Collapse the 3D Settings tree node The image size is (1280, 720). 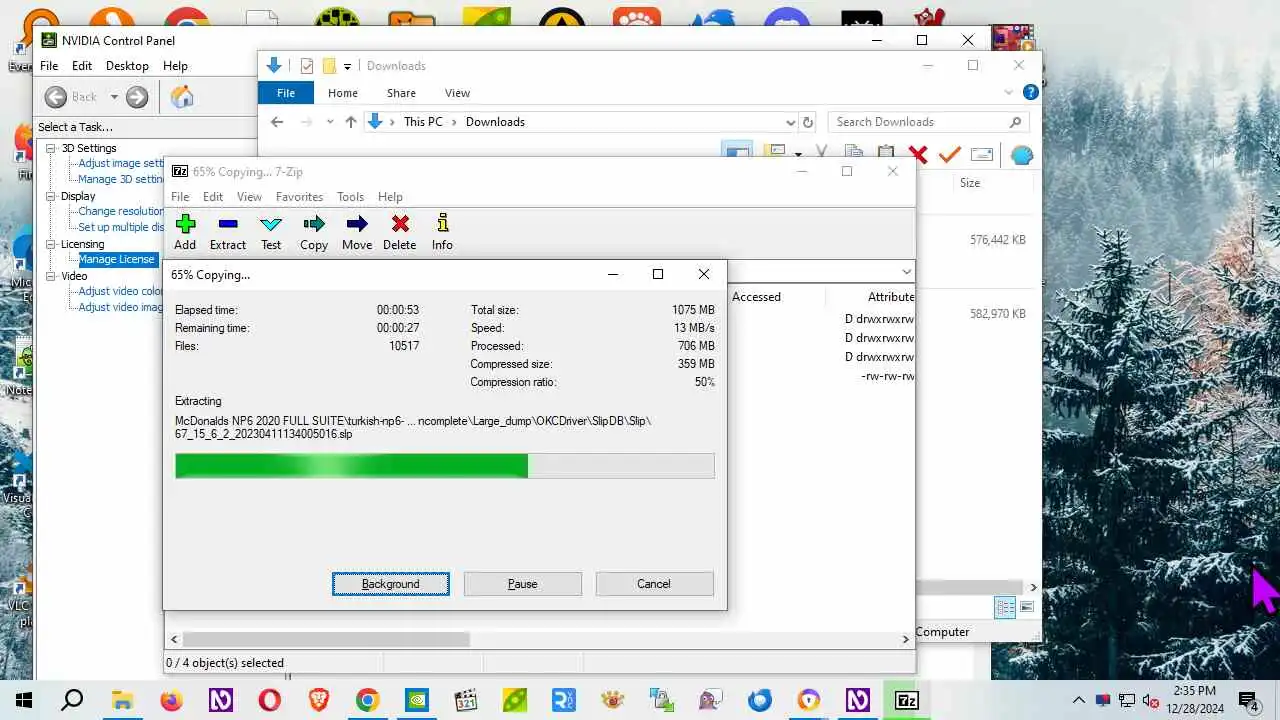pos(51,148)
